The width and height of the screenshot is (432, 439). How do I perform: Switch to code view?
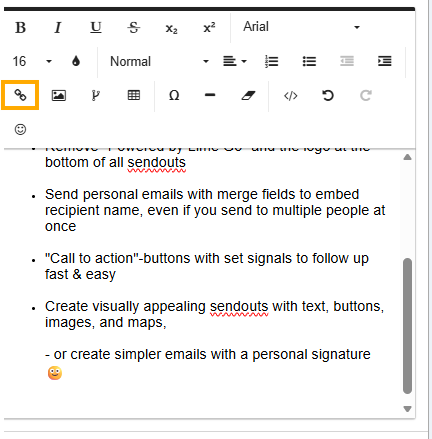[291, 96]
